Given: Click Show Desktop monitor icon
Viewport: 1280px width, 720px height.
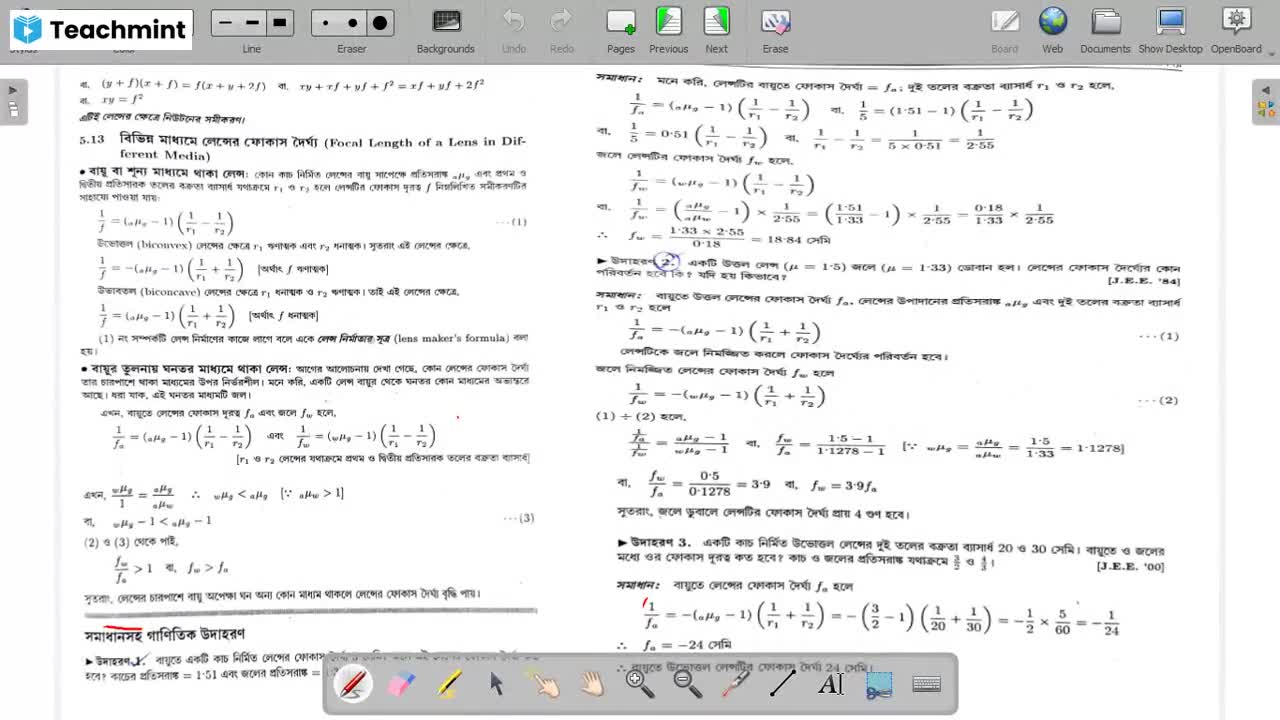Looking at the screenshot, I should [x=1170, y=31].
